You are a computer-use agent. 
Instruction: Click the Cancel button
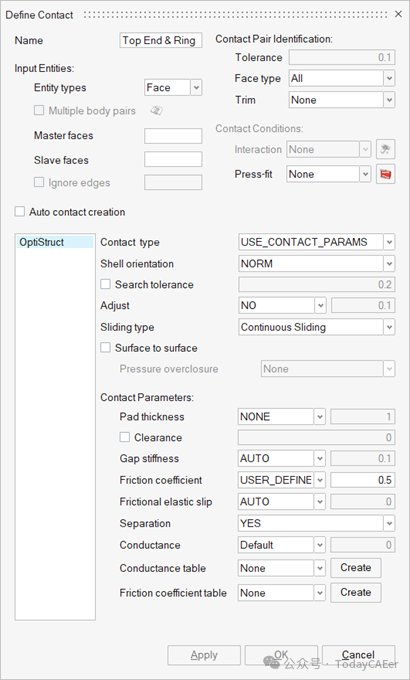[x=358, y=655]
